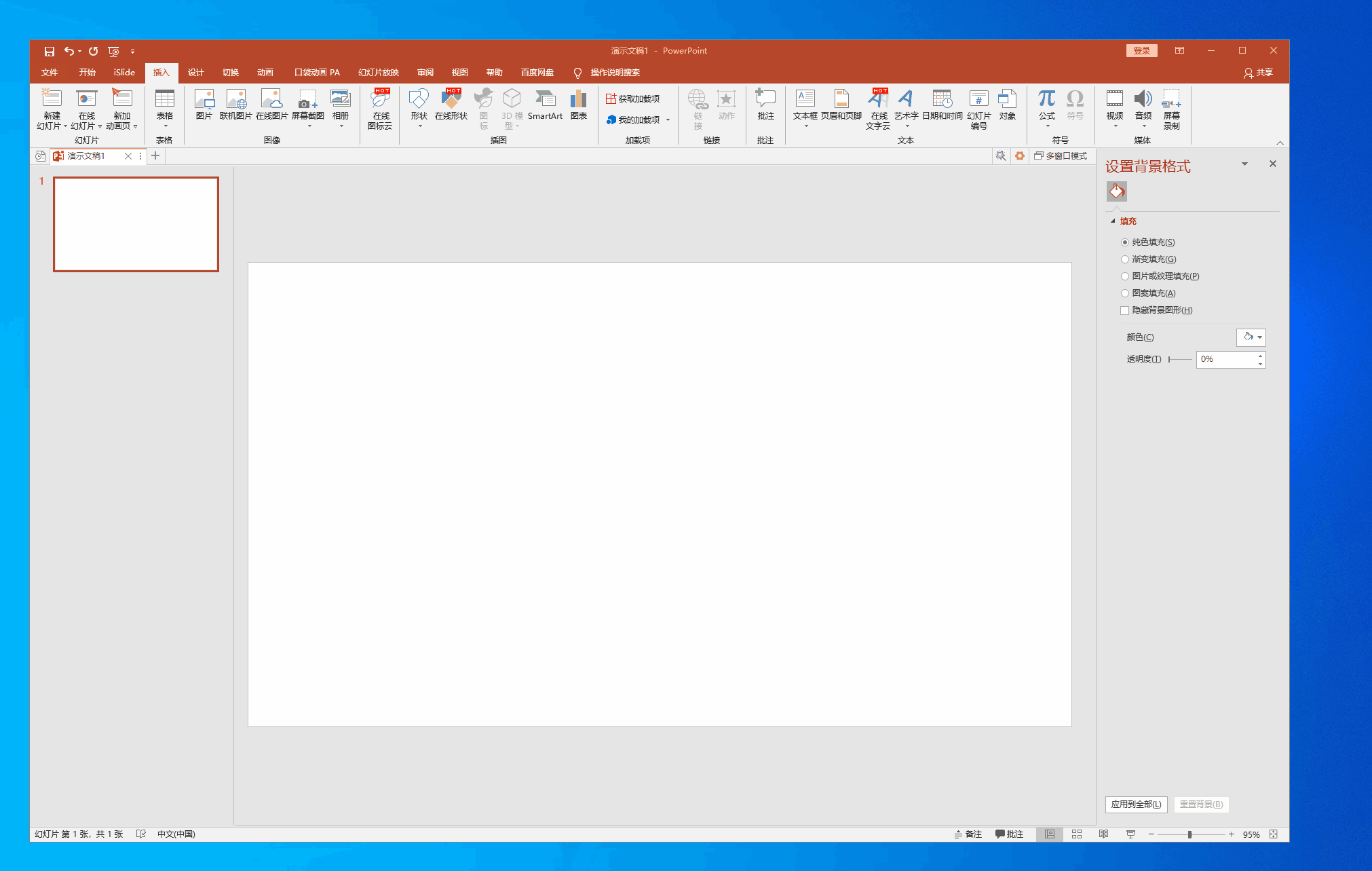
Task: Open Header and Footer (页眉和页脚)
Action: pyautogui.click(x=841, y=105)
